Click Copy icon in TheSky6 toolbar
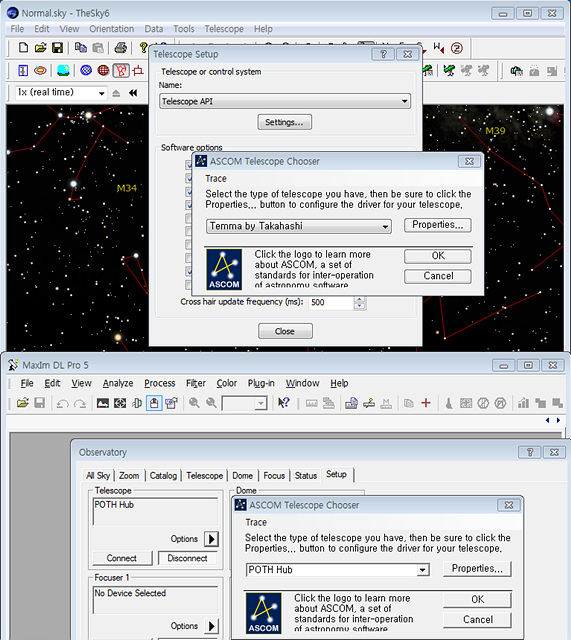 click(x=81, y=48)
